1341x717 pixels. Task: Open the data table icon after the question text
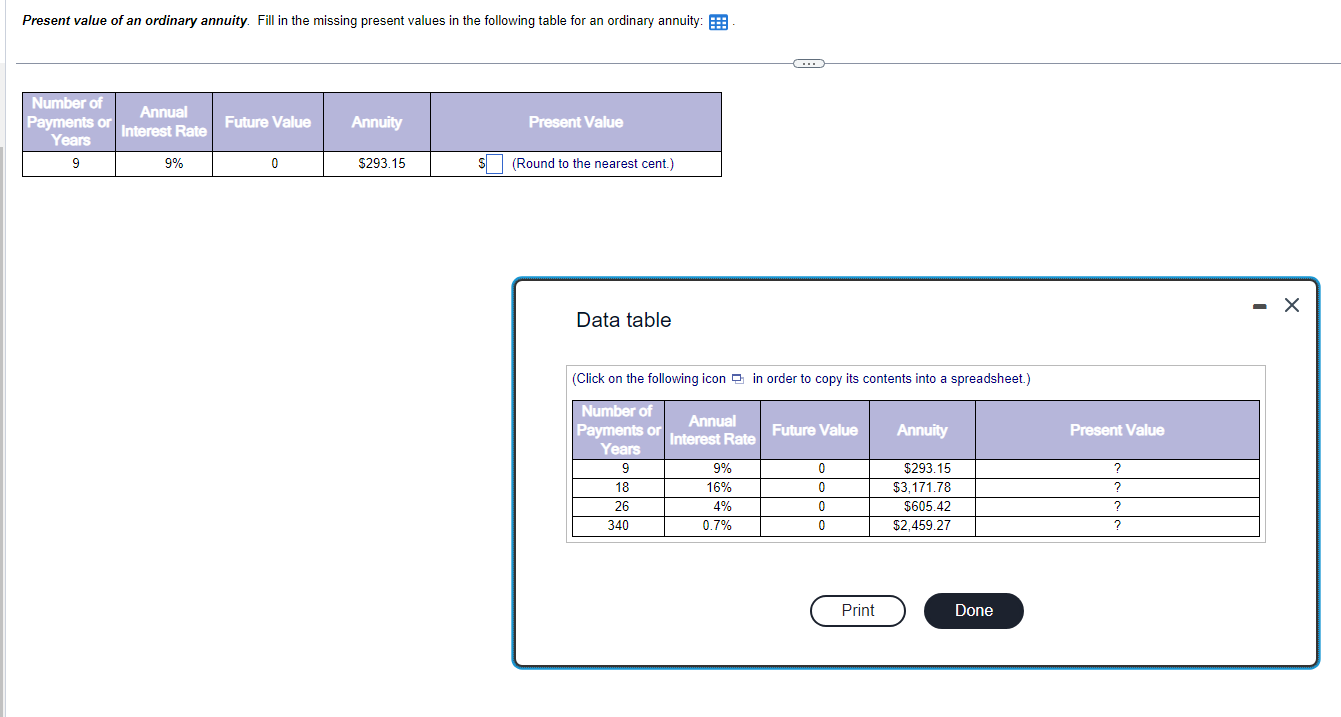pyautogui.click(x=717, y=20)
